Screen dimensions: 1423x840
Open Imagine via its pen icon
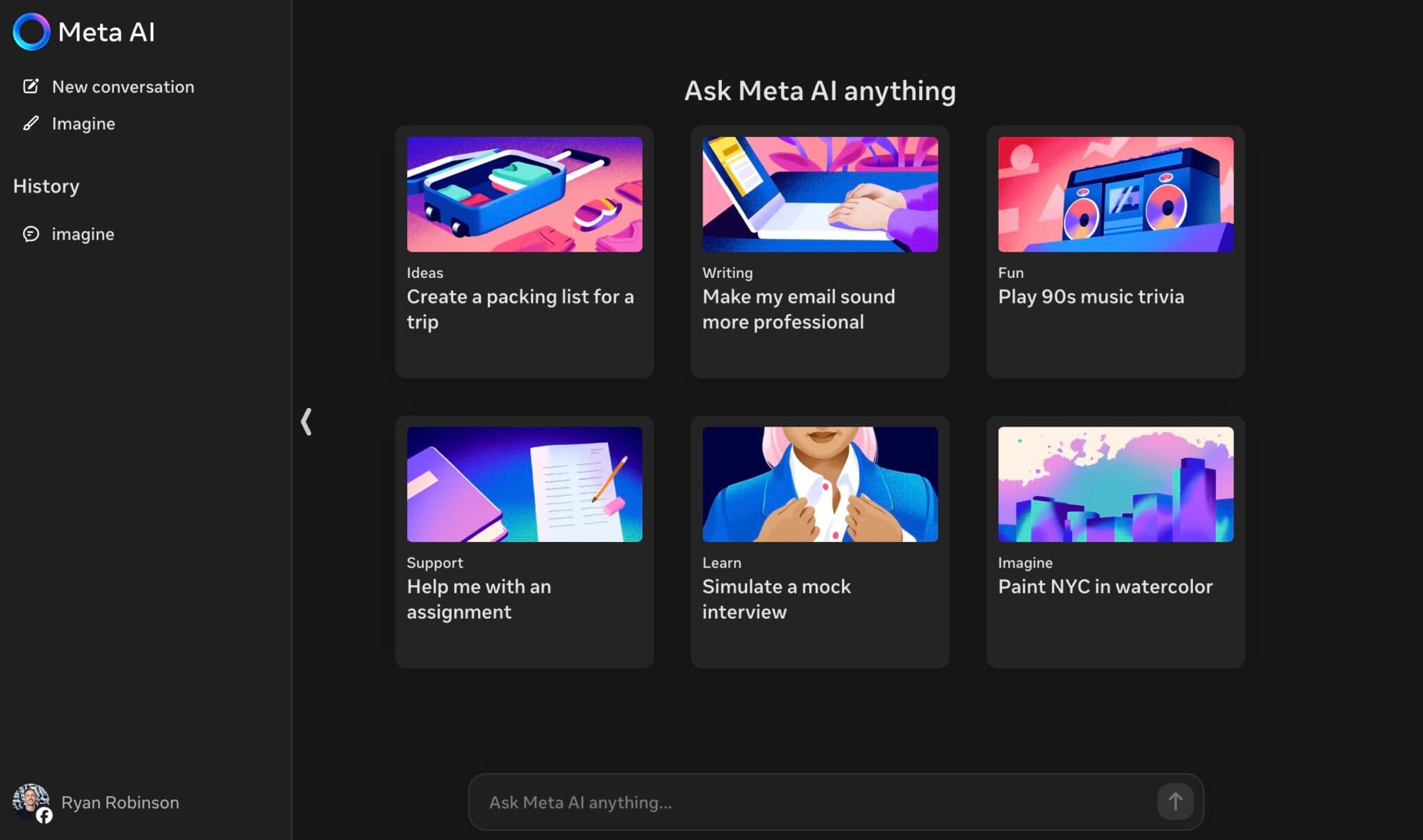coord(31,123)
